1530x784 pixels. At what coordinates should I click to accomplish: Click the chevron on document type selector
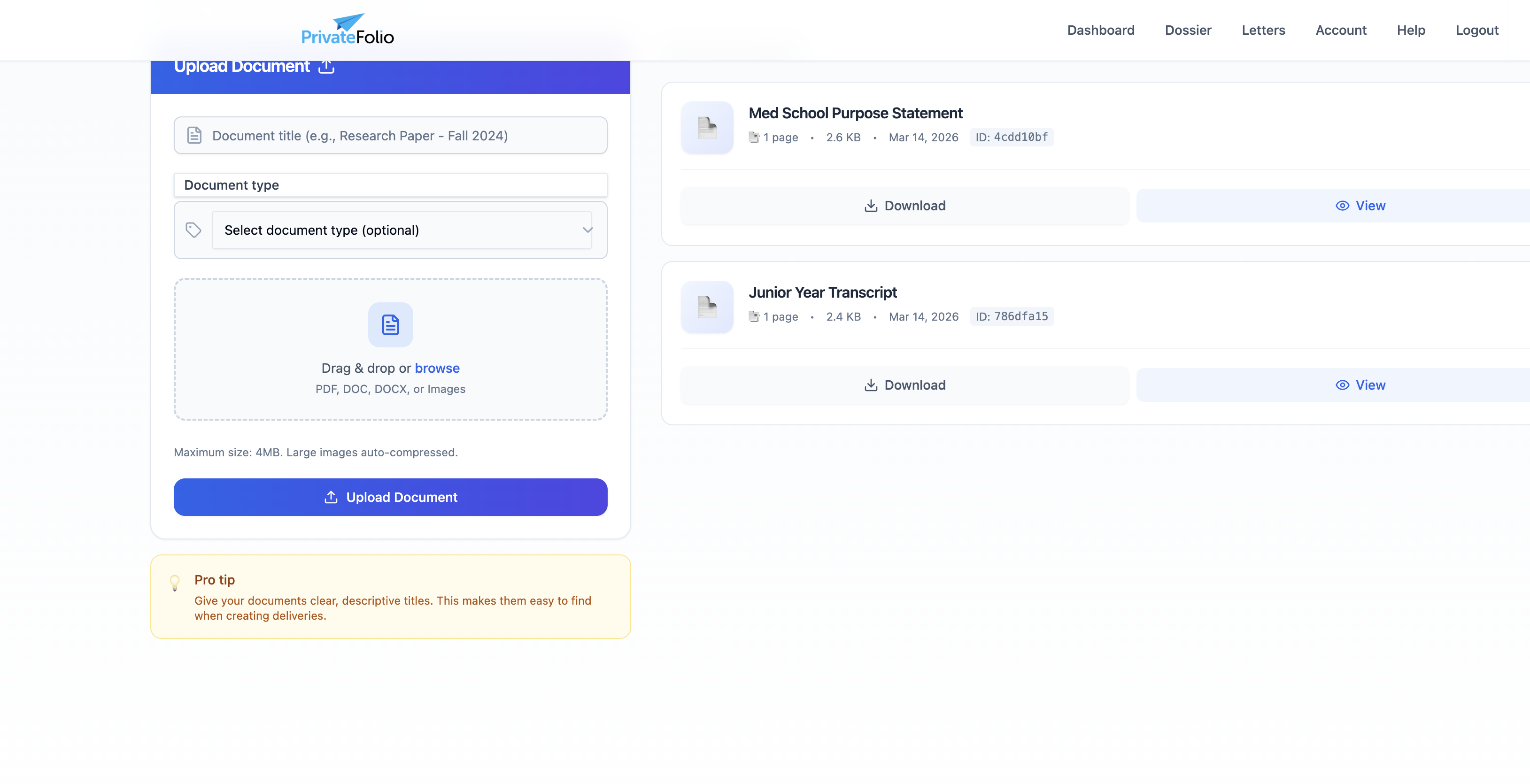[587, 230]
